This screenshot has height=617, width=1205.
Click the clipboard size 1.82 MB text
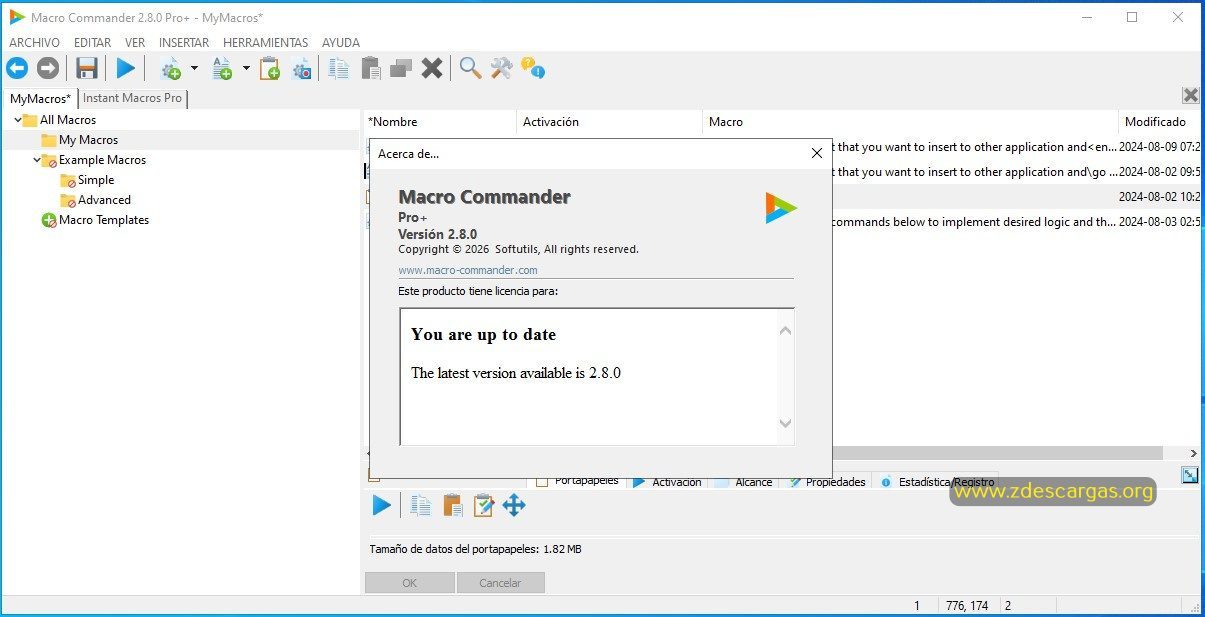(x=475, y=549)
